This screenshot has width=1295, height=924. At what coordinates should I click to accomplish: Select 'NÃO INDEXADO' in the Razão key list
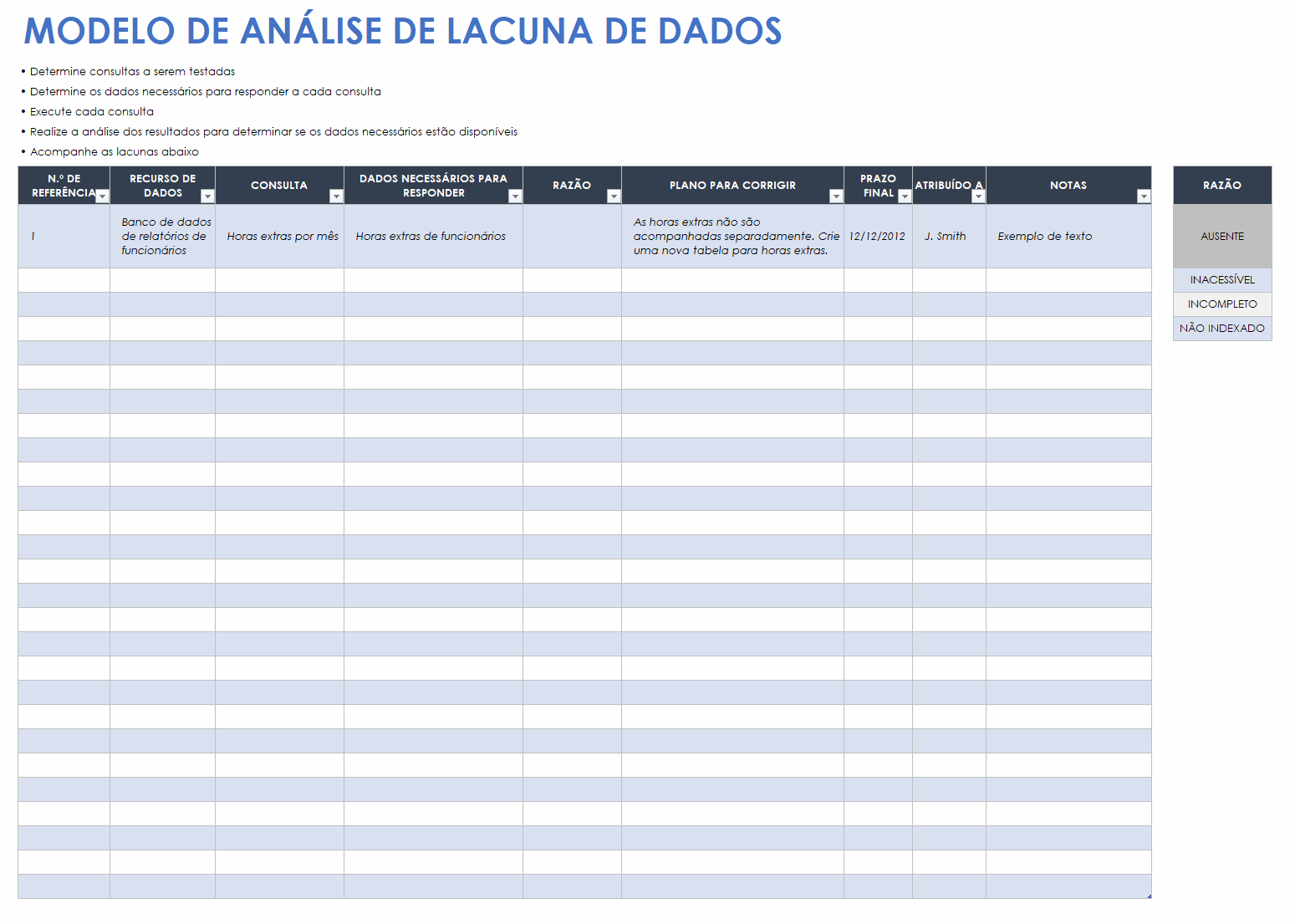(1222, 329)
